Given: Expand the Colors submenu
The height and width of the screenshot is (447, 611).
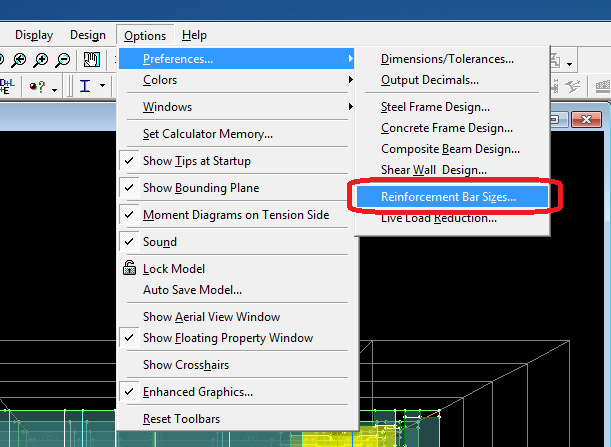Looking at the screenshot, I should 237,80.
